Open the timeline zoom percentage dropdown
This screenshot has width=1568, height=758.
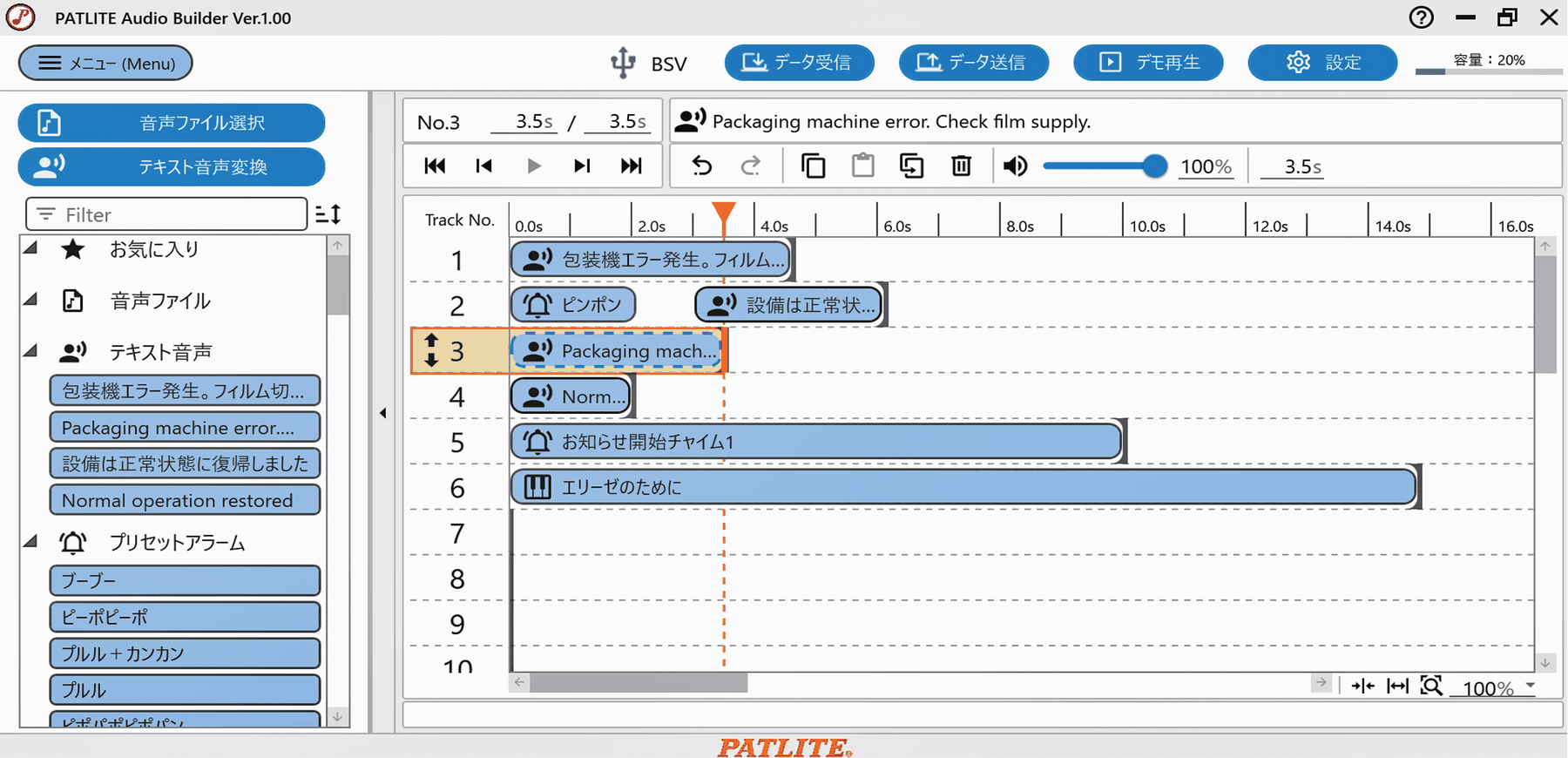[x=1531, y=687]
